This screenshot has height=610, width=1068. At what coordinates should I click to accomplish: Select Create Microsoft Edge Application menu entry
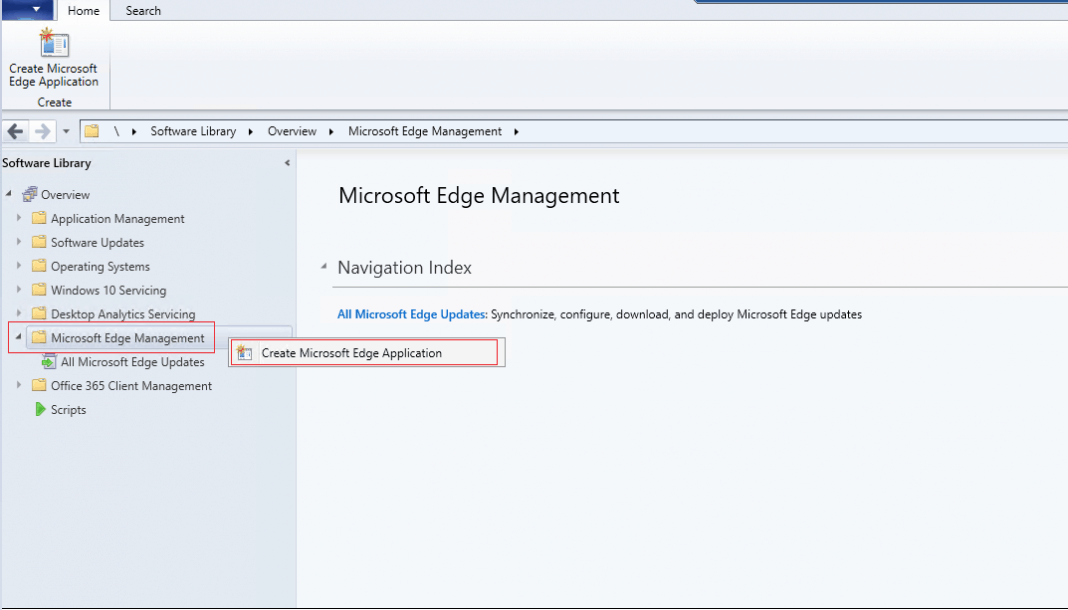(x=351, y=353)
